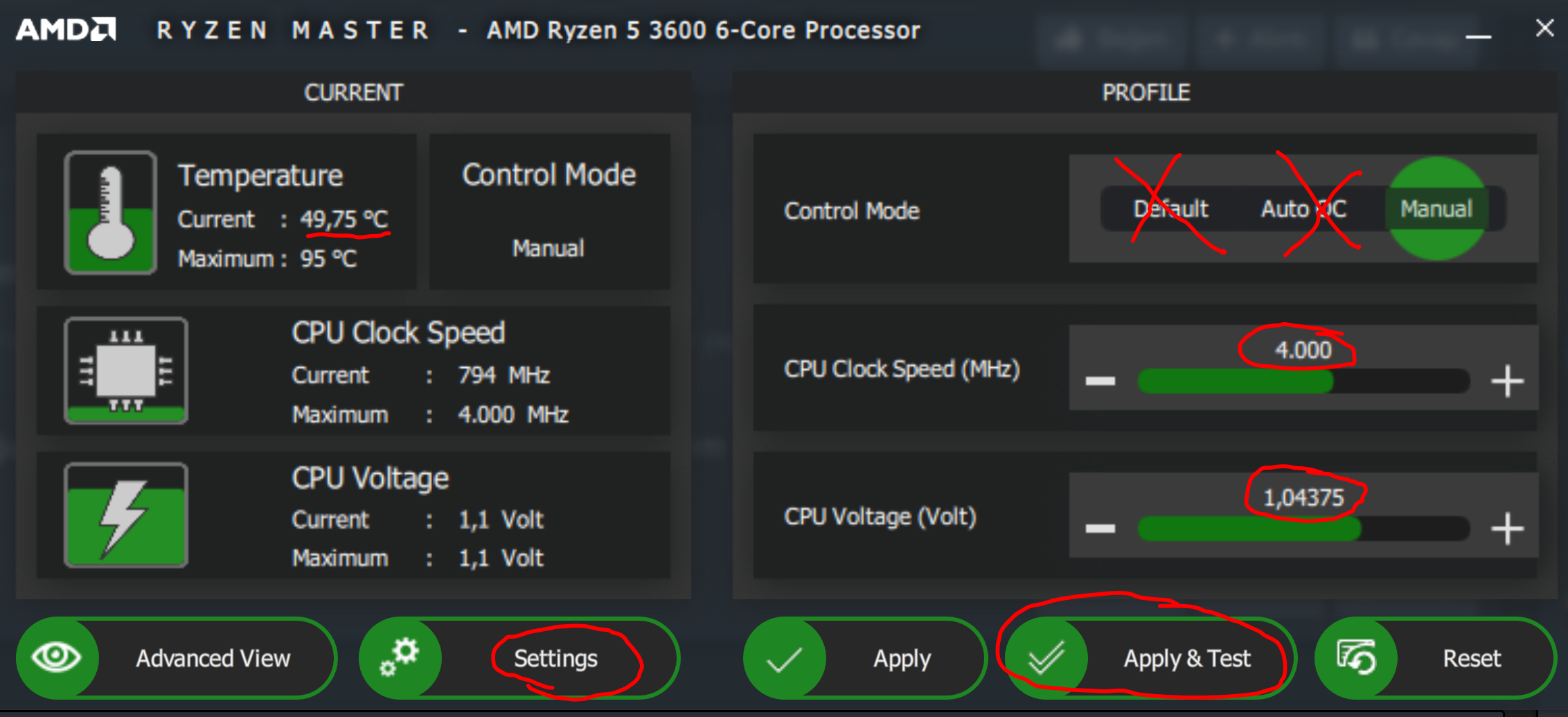Click the CPU Clock Speed slider bar

point(1303,381)
